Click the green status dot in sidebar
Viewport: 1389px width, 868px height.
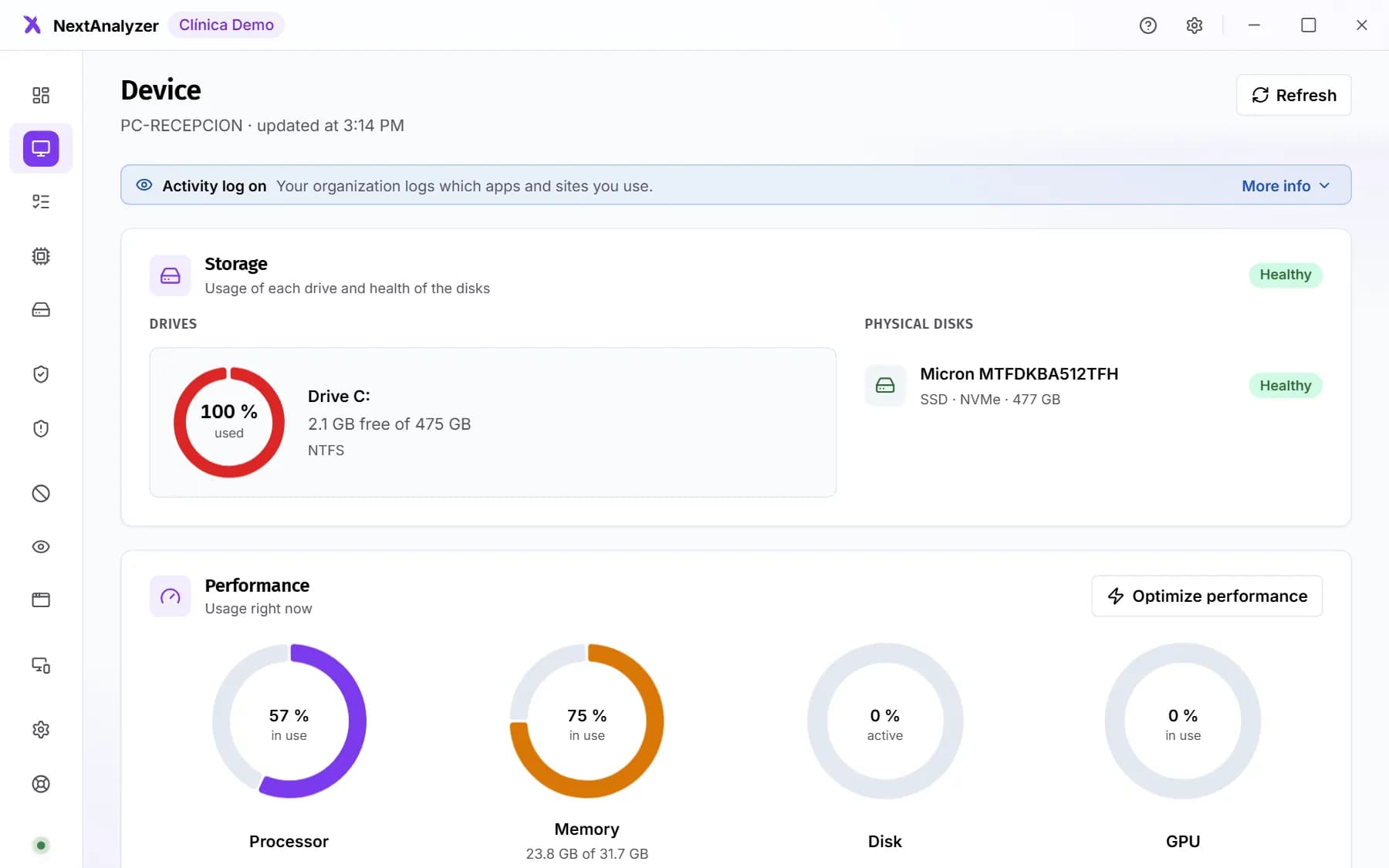(x=41, y=845)
